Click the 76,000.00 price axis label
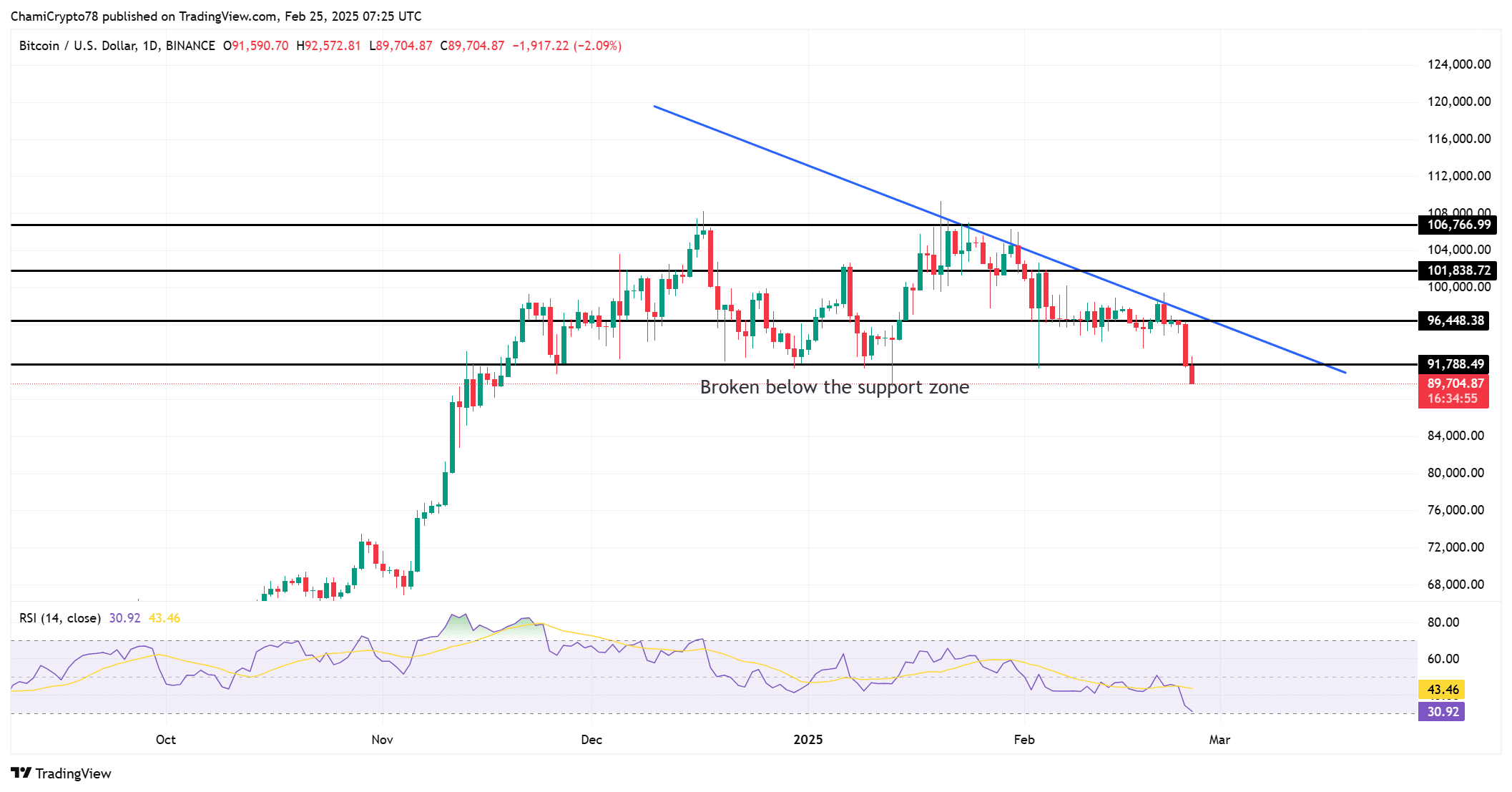 [x=1455, y=510]
